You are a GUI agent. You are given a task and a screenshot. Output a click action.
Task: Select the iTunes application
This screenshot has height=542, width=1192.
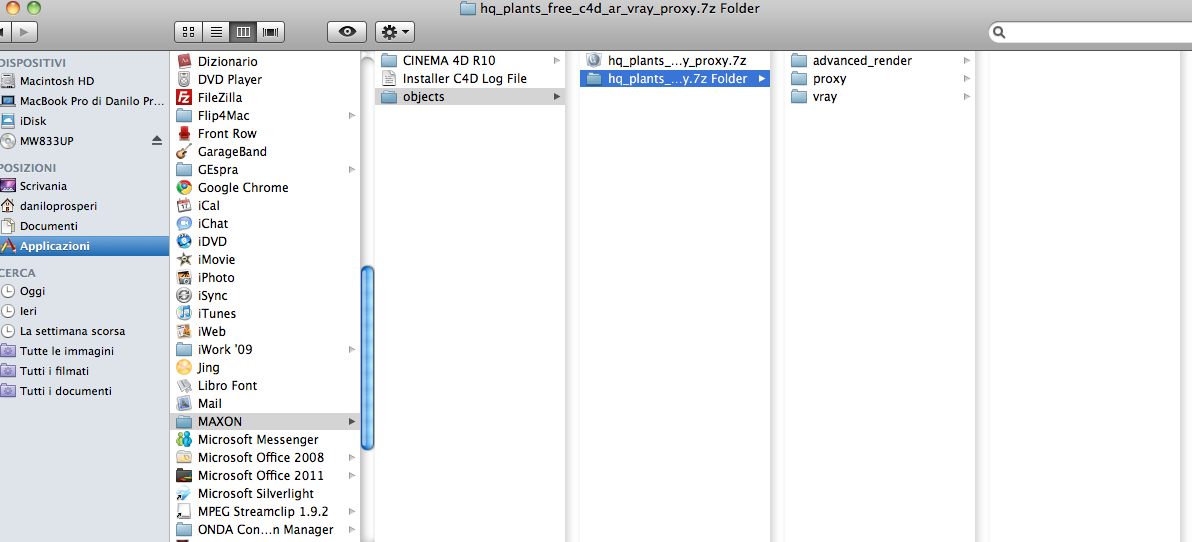(217, 313)
